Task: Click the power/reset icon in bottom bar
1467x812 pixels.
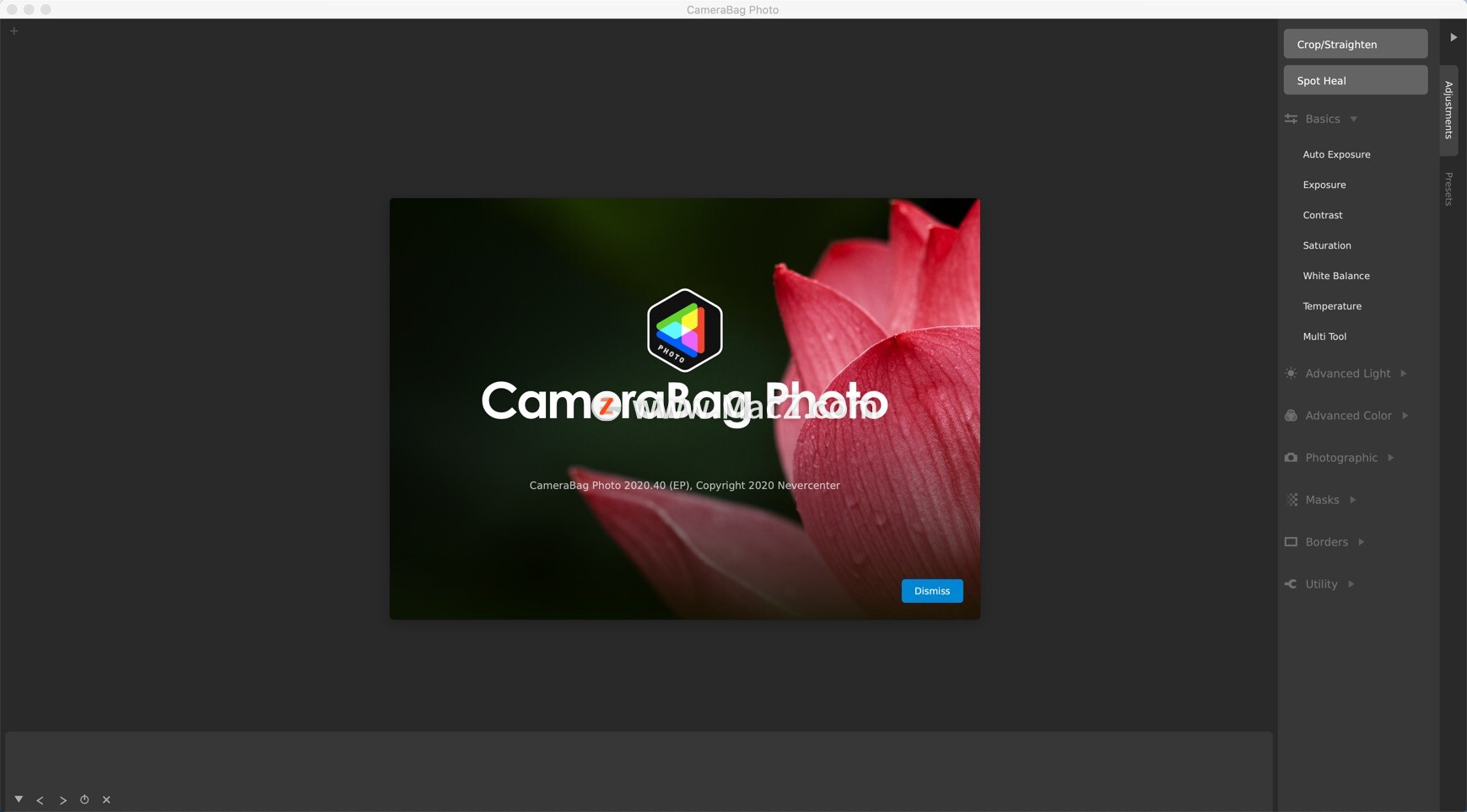Action: pos(84,799)
